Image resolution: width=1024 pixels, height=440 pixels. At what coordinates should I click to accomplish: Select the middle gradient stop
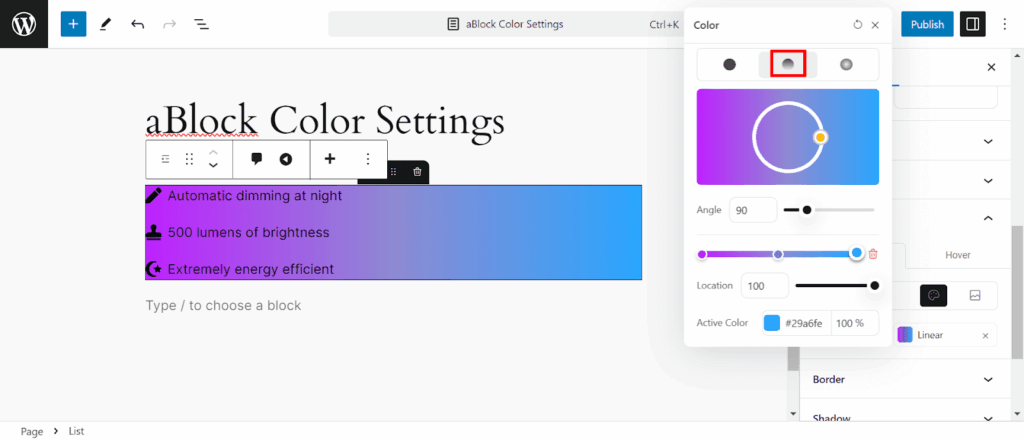[x=778, y=255]
